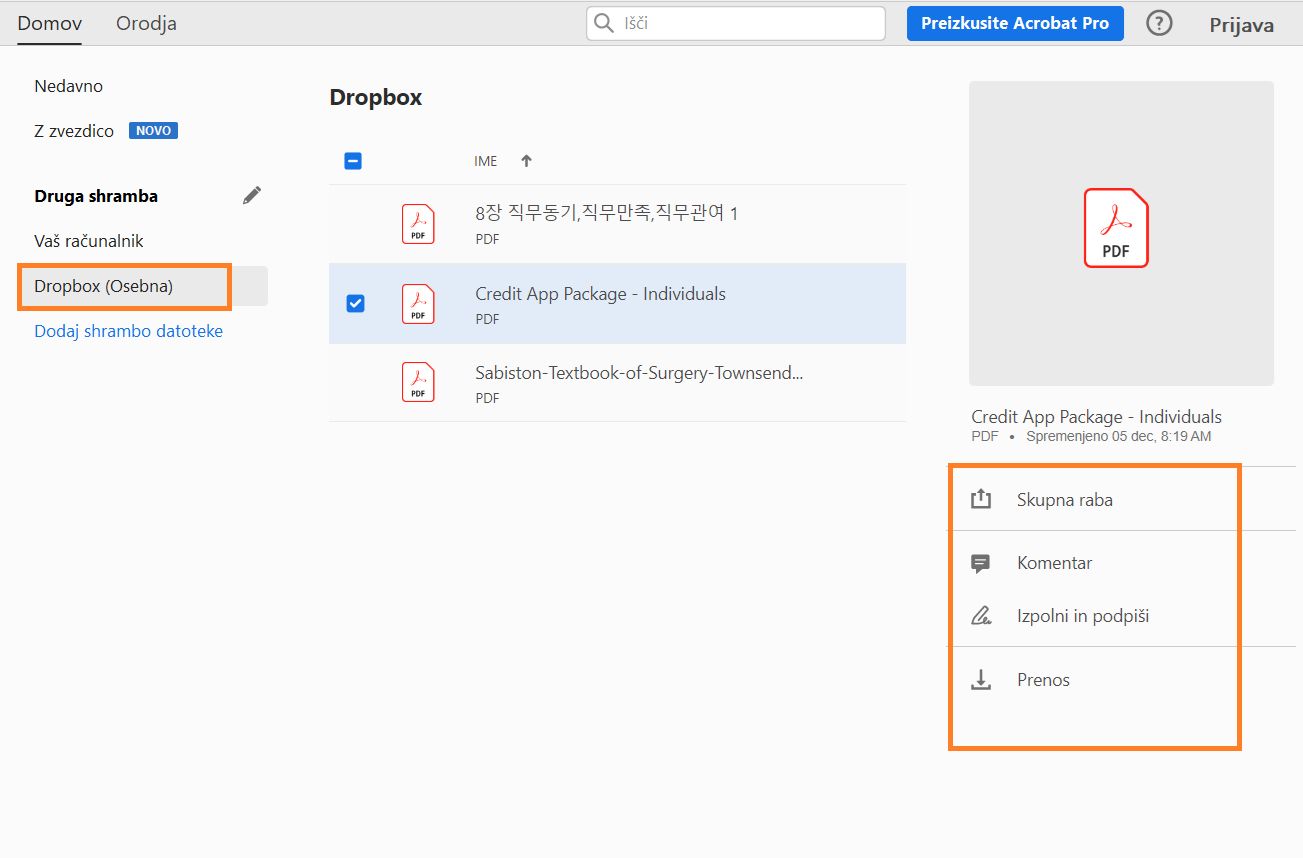Image resolution: width=1303 pixels, height=858 pixels.
Task: Click the Z zvezdico NOVO badge
Action: point(152,130)
